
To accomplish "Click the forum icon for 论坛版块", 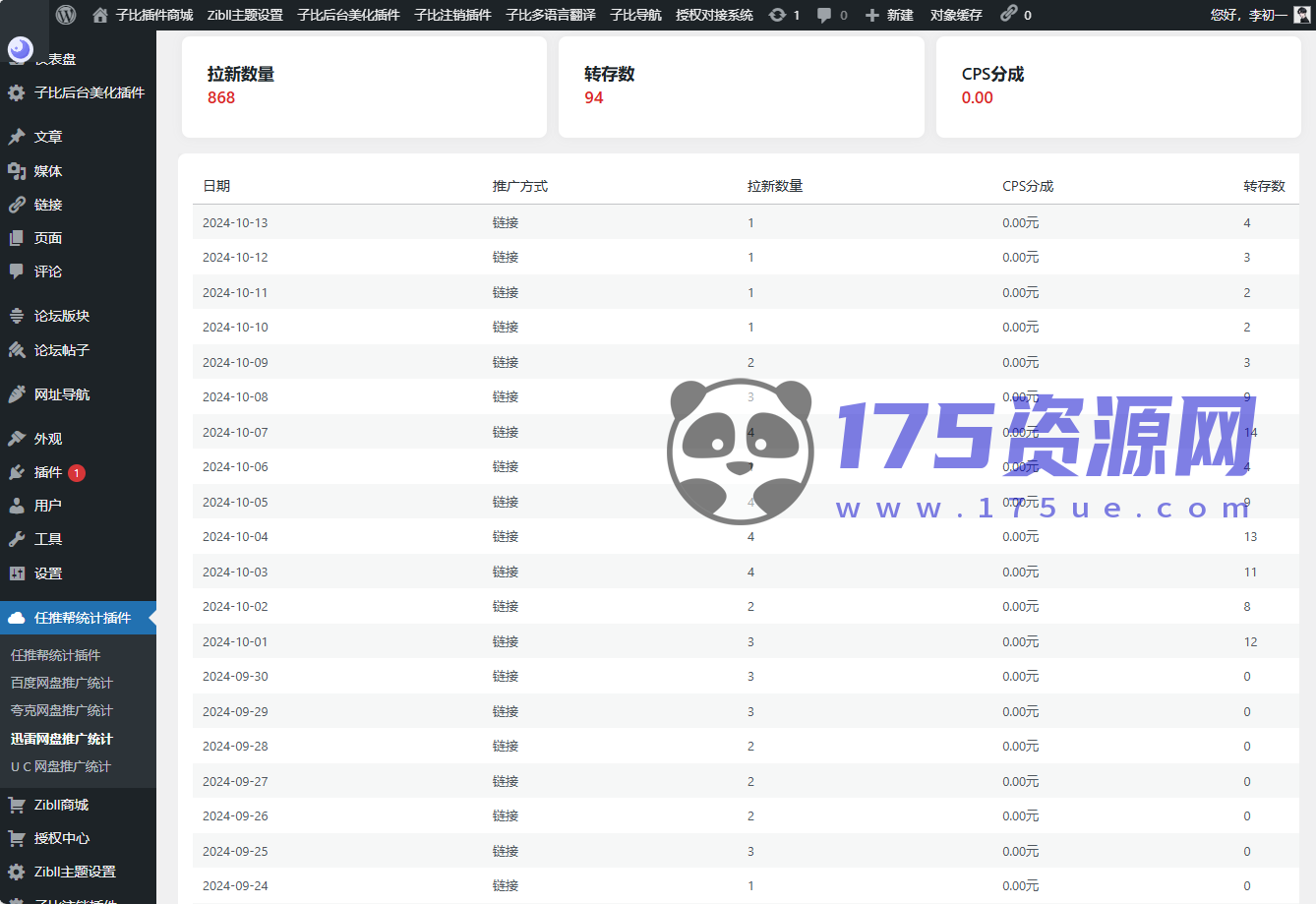I will 17,316.
